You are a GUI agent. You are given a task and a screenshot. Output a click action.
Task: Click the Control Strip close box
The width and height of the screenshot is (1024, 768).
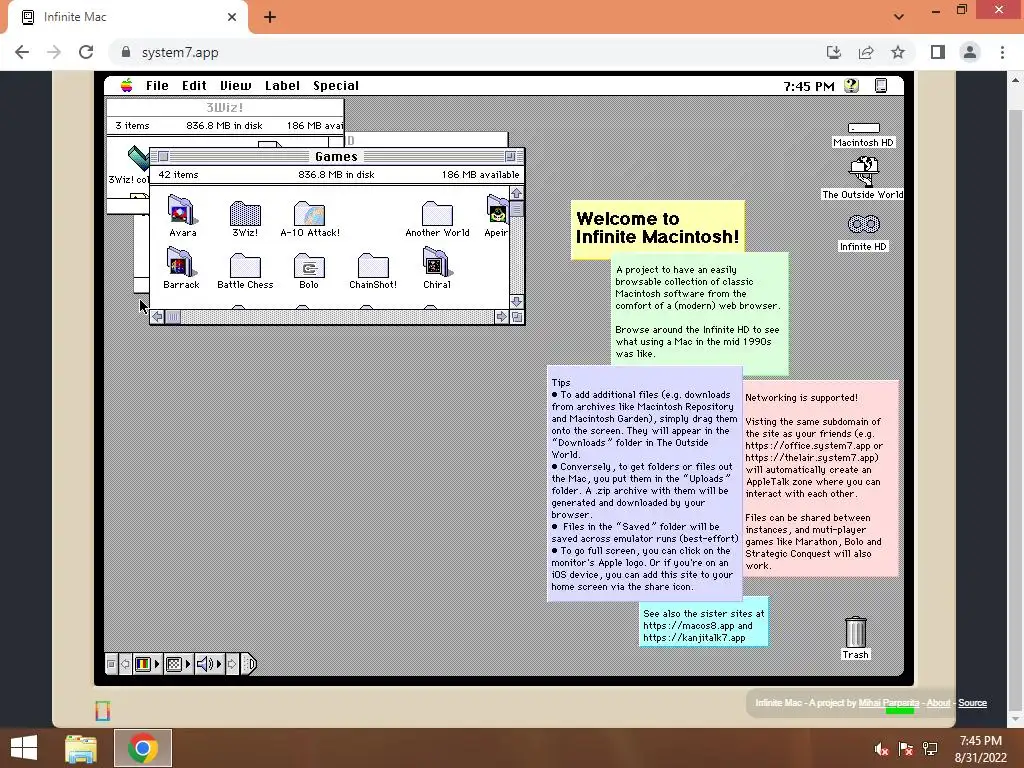(111, 664)
